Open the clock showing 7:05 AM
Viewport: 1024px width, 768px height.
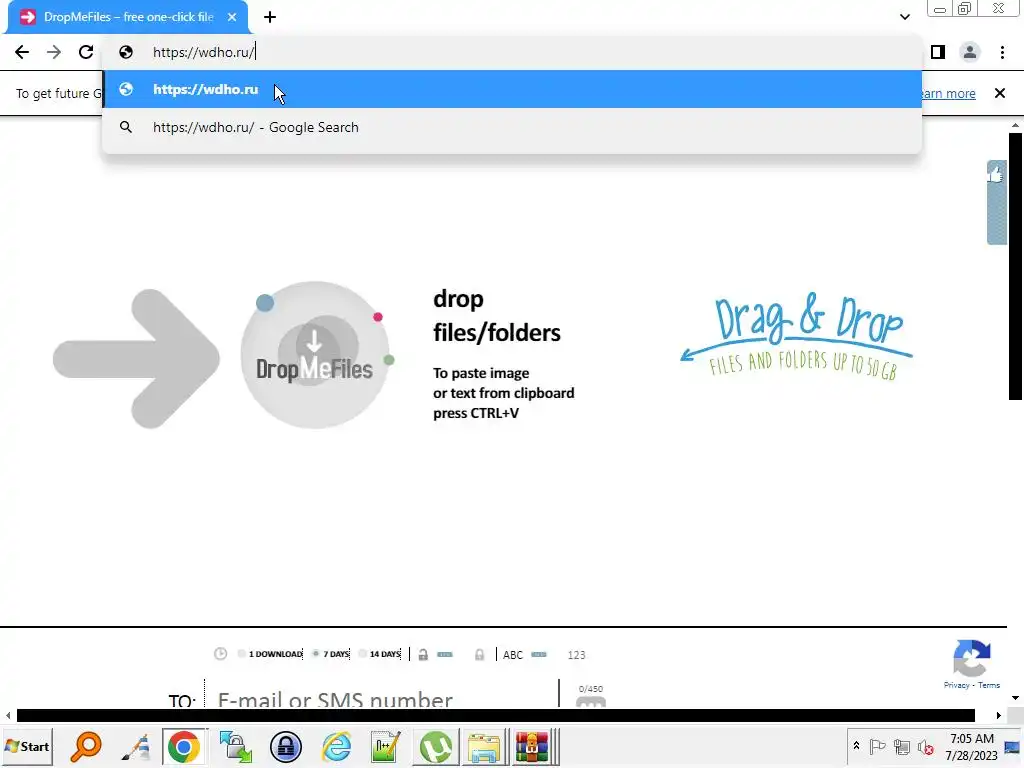tap(972, 746)
